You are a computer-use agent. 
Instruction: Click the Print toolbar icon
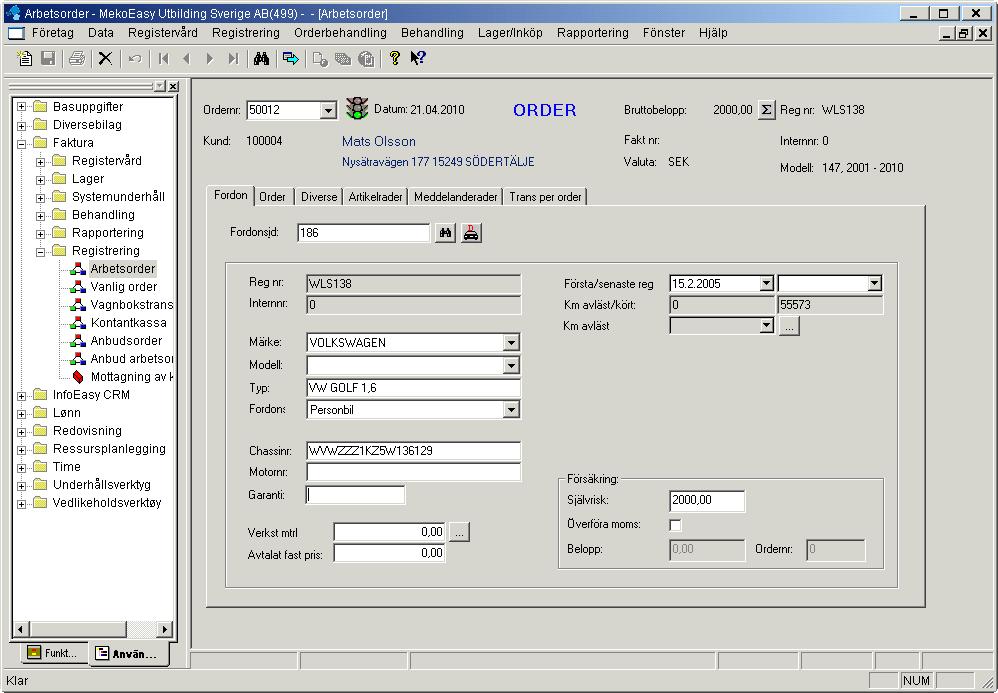[76, 59]
